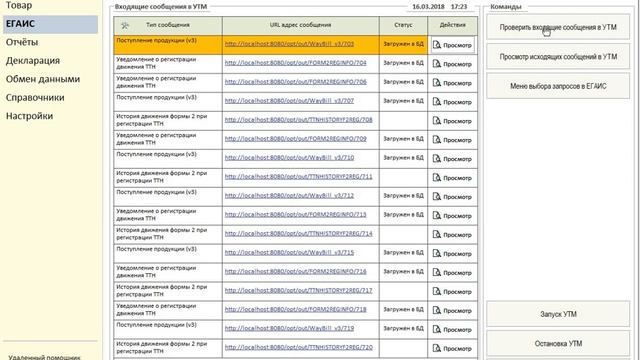Click the star icon in the table header
Image resolution: width=640 pixels, height=360 pixels.
[125, 25]
